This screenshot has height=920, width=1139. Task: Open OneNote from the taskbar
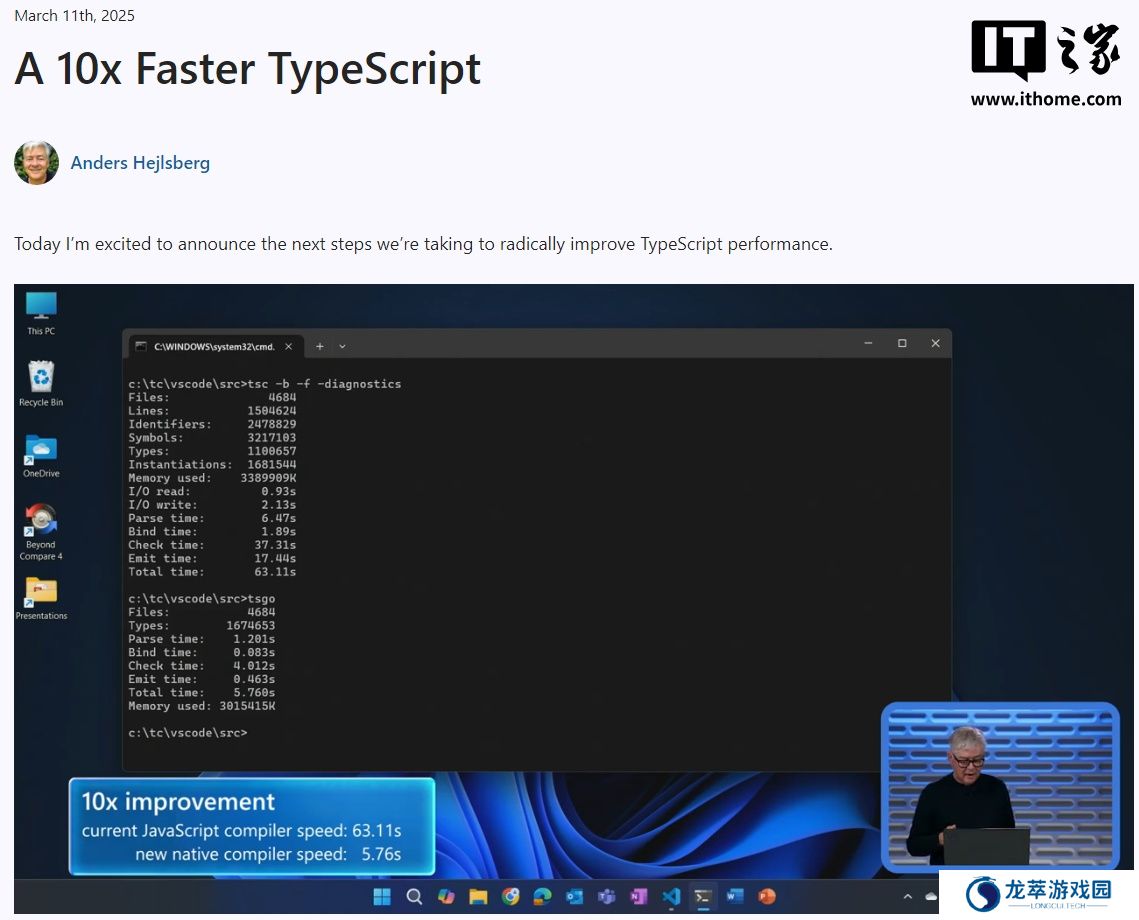[638, 896]
